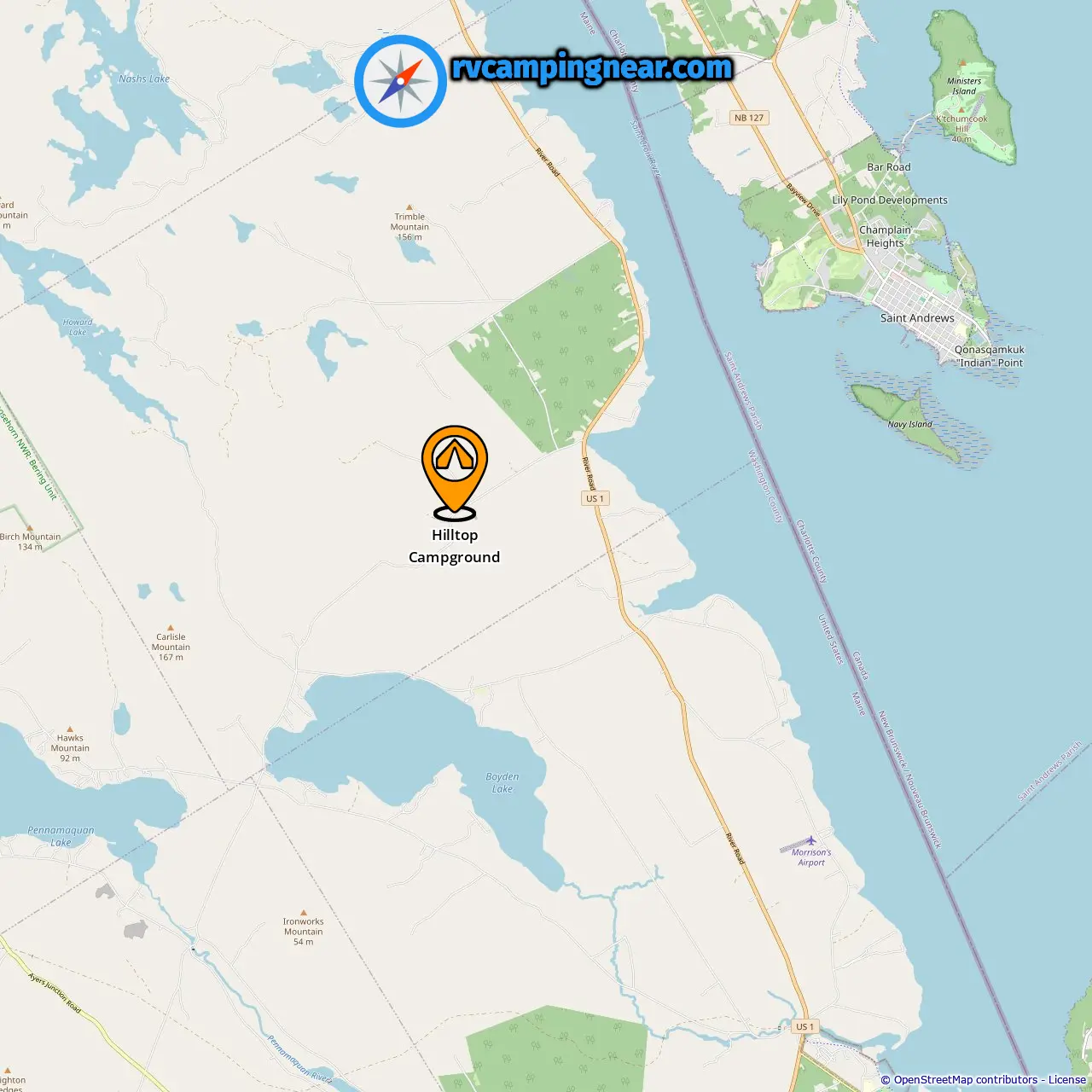Screen dimensions: 1092x1092
Task: Click the Saint Andrews town label
Action: point(917,318)
